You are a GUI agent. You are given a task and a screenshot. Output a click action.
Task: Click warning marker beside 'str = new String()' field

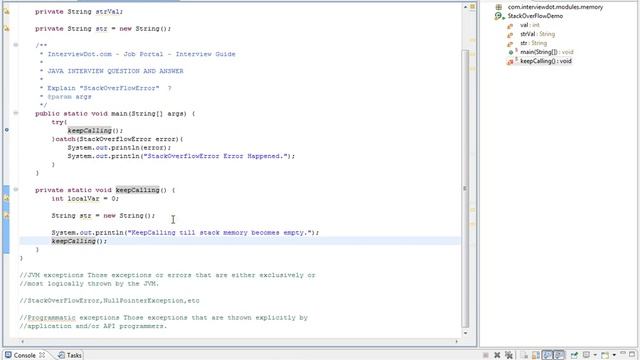[7, 29]
